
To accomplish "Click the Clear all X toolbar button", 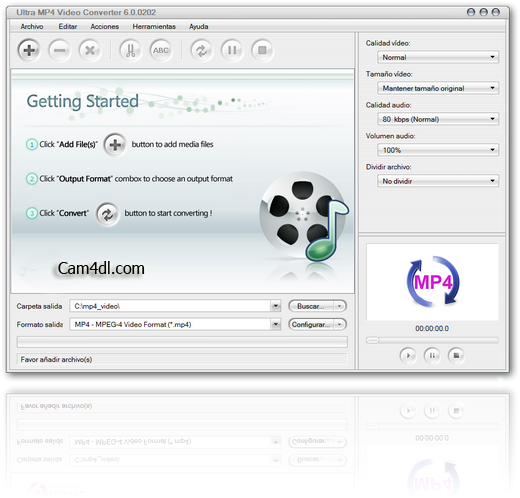I will tap(90, 50).
